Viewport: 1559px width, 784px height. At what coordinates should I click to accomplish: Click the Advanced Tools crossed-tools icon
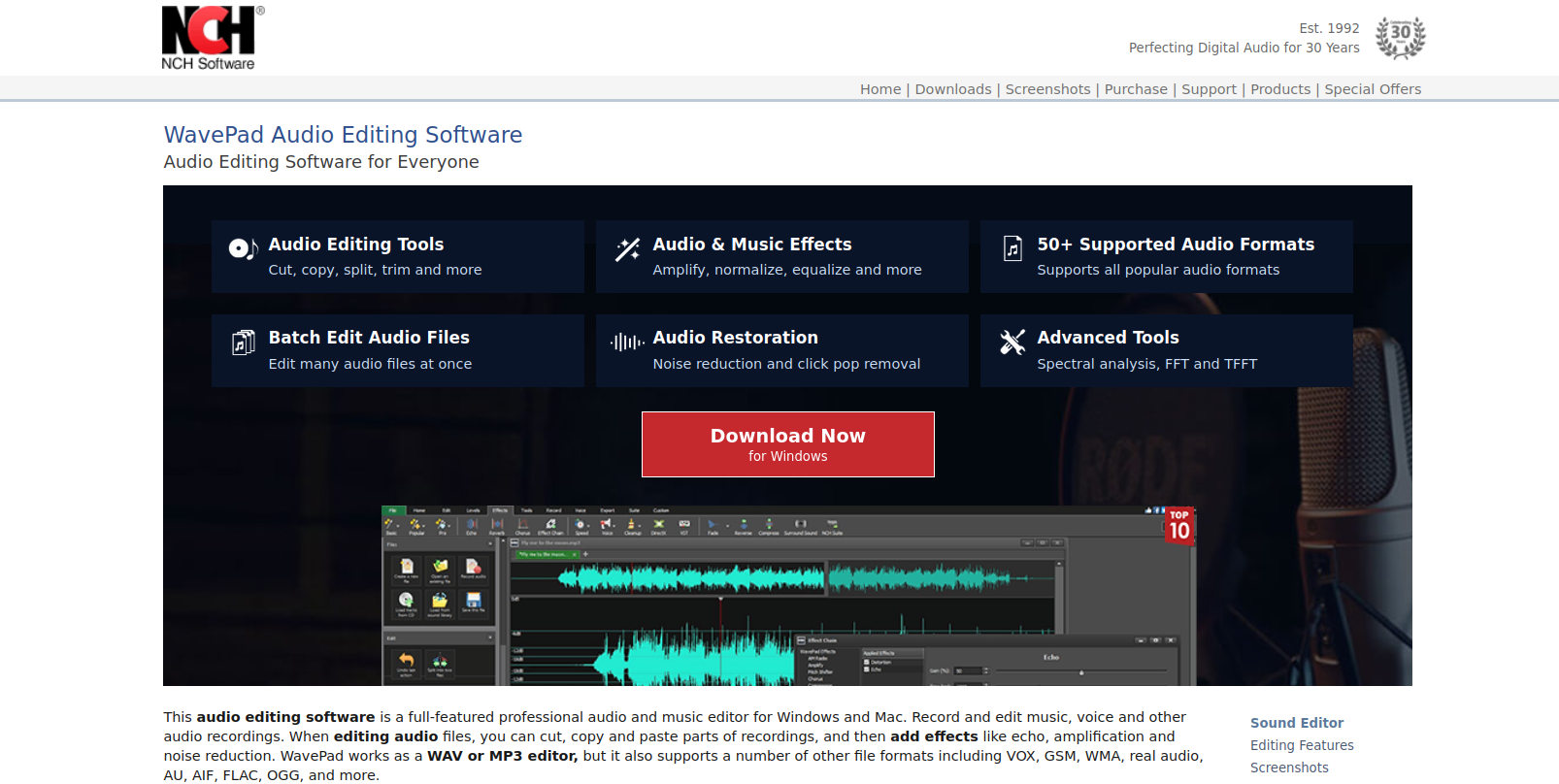click(1012, 342)
